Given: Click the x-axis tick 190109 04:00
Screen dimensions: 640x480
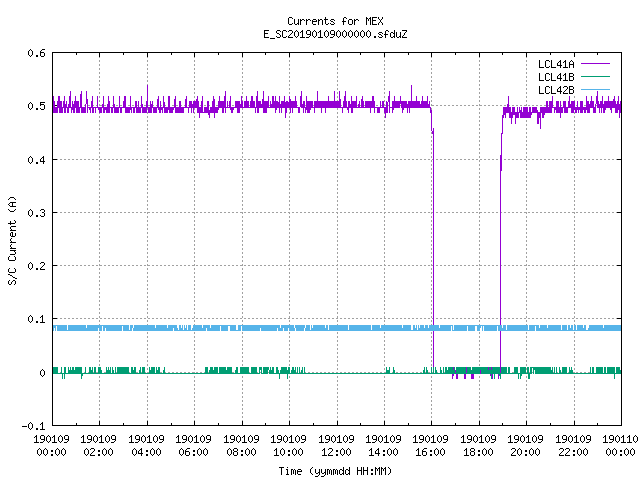Looking at the screenshot, I should (x=146, y=446).
